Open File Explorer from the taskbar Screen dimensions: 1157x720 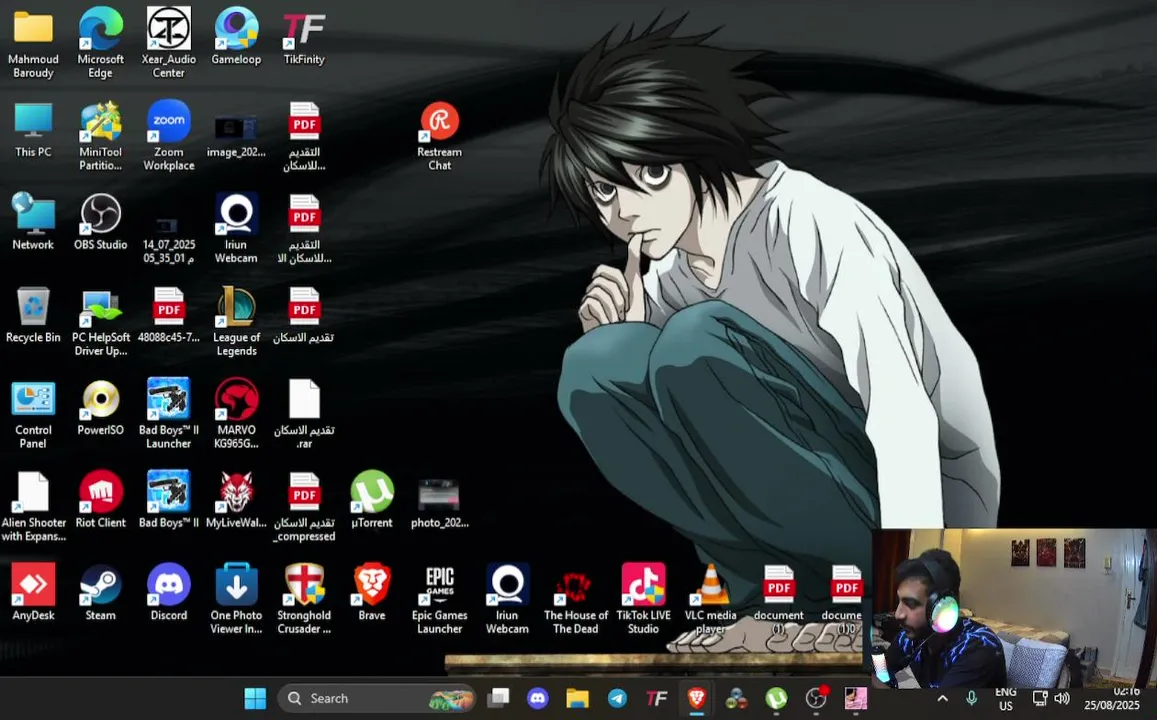[577, 698]
